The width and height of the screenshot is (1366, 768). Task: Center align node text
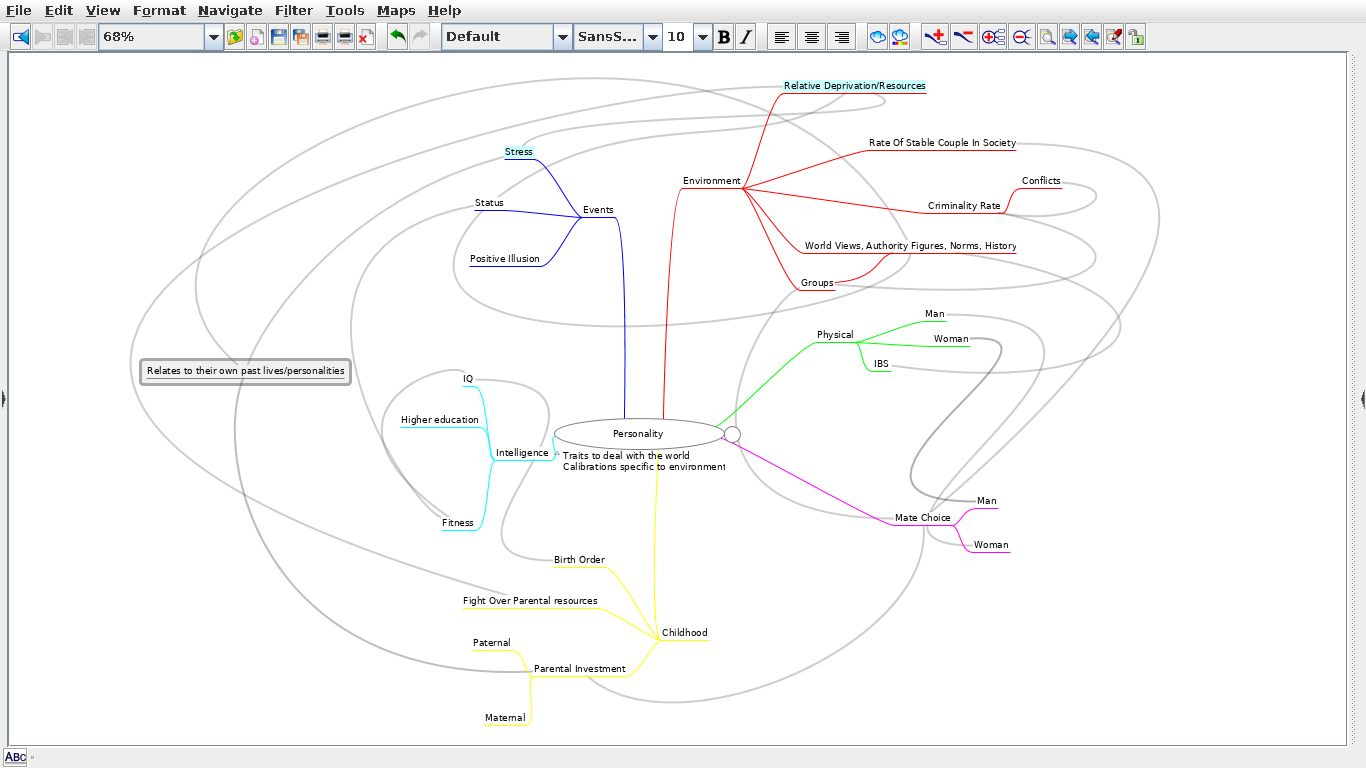(x=812, y=37)
